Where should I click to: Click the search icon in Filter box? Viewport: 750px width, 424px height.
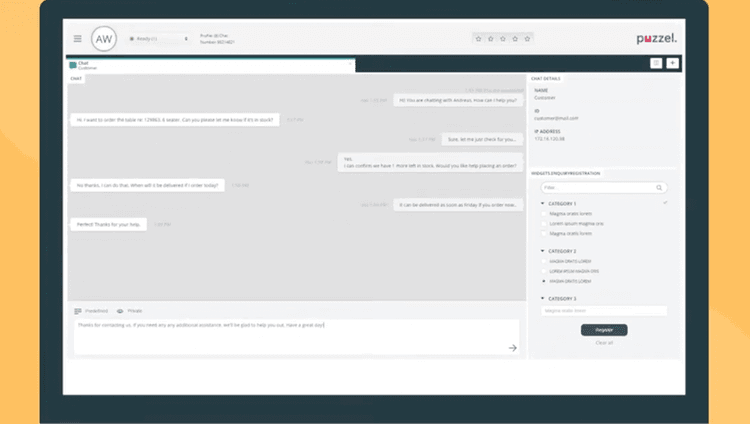[659, 188]
